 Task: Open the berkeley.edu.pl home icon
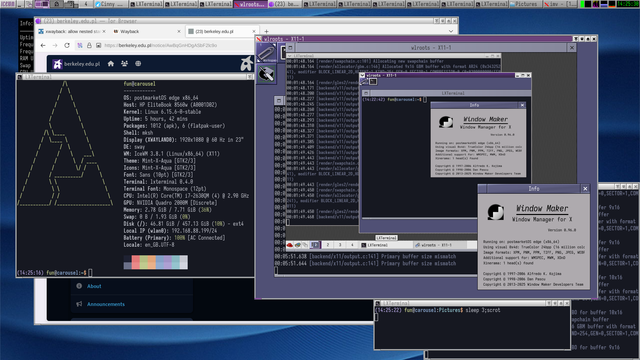click(x=111, y=64)
